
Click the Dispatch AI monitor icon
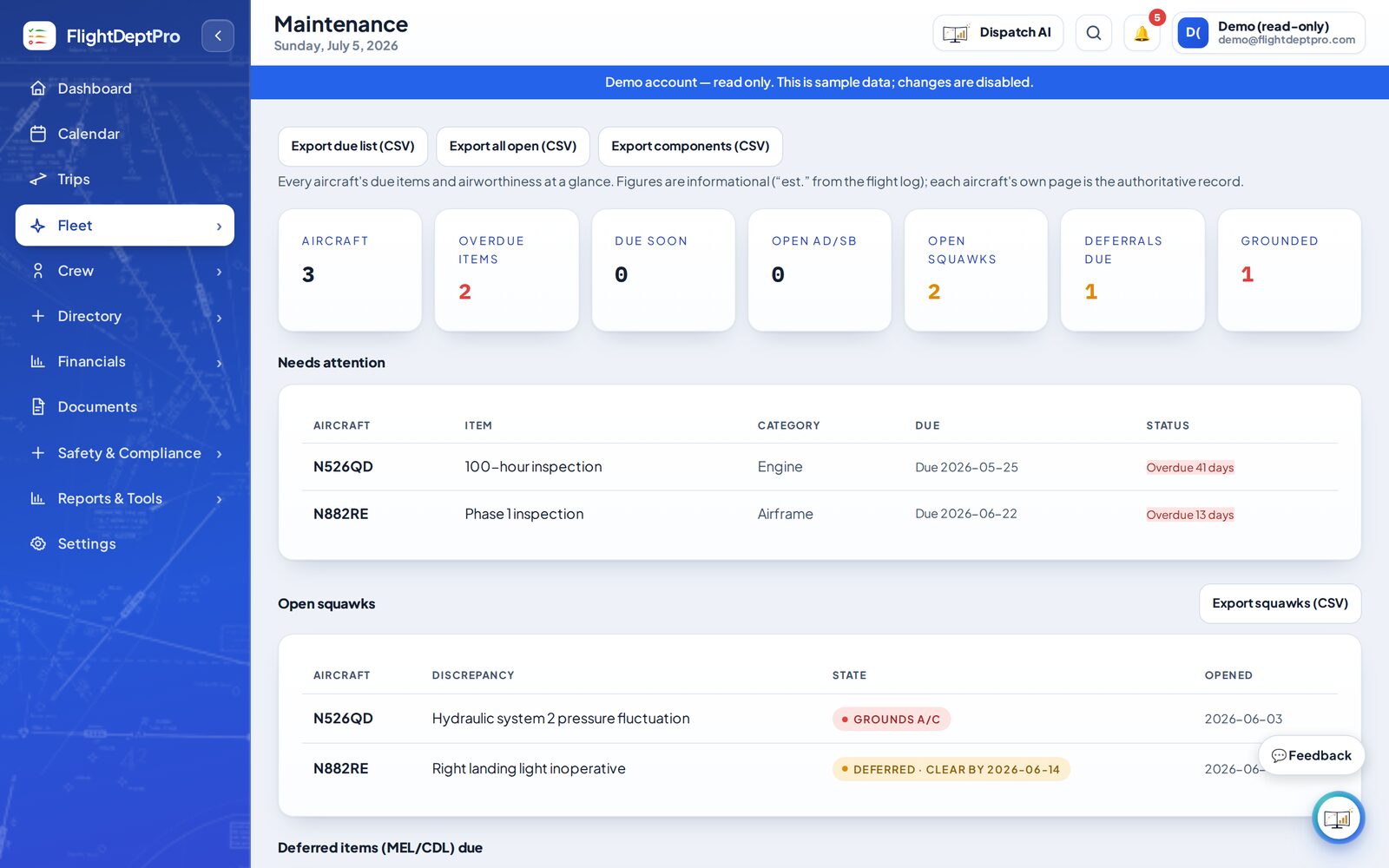pyautogui.click(x=955, y=33)
